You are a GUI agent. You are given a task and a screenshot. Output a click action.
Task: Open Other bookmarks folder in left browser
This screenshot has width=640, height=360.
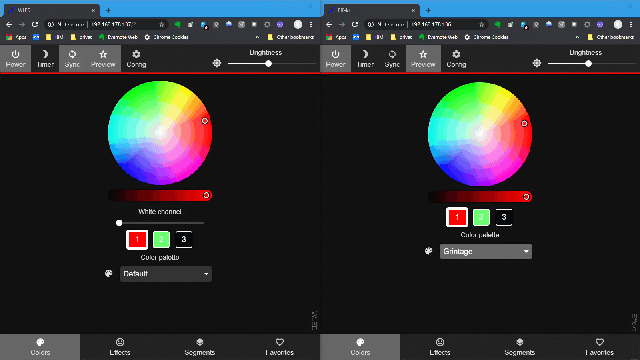pyautogui.click(x=291, y=37)
